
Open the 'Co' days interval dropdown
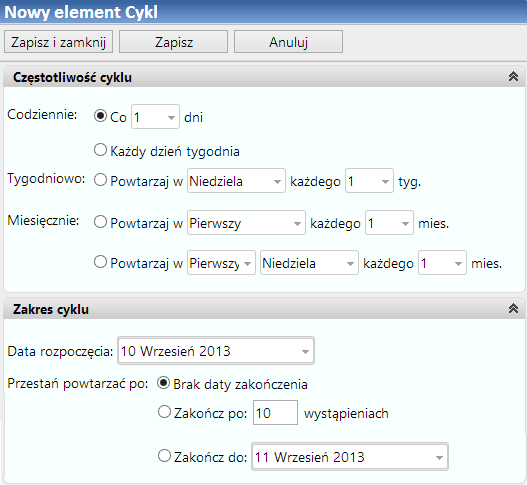coord(155,117)
